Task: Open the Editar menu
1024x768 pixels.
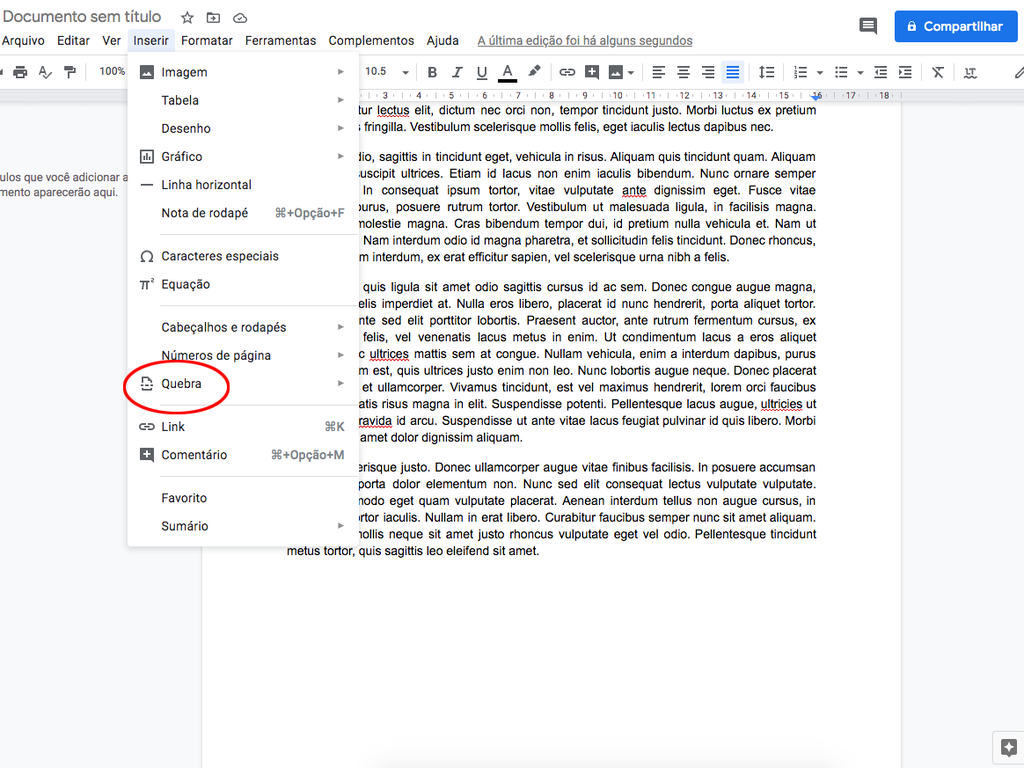Action: 73,40
